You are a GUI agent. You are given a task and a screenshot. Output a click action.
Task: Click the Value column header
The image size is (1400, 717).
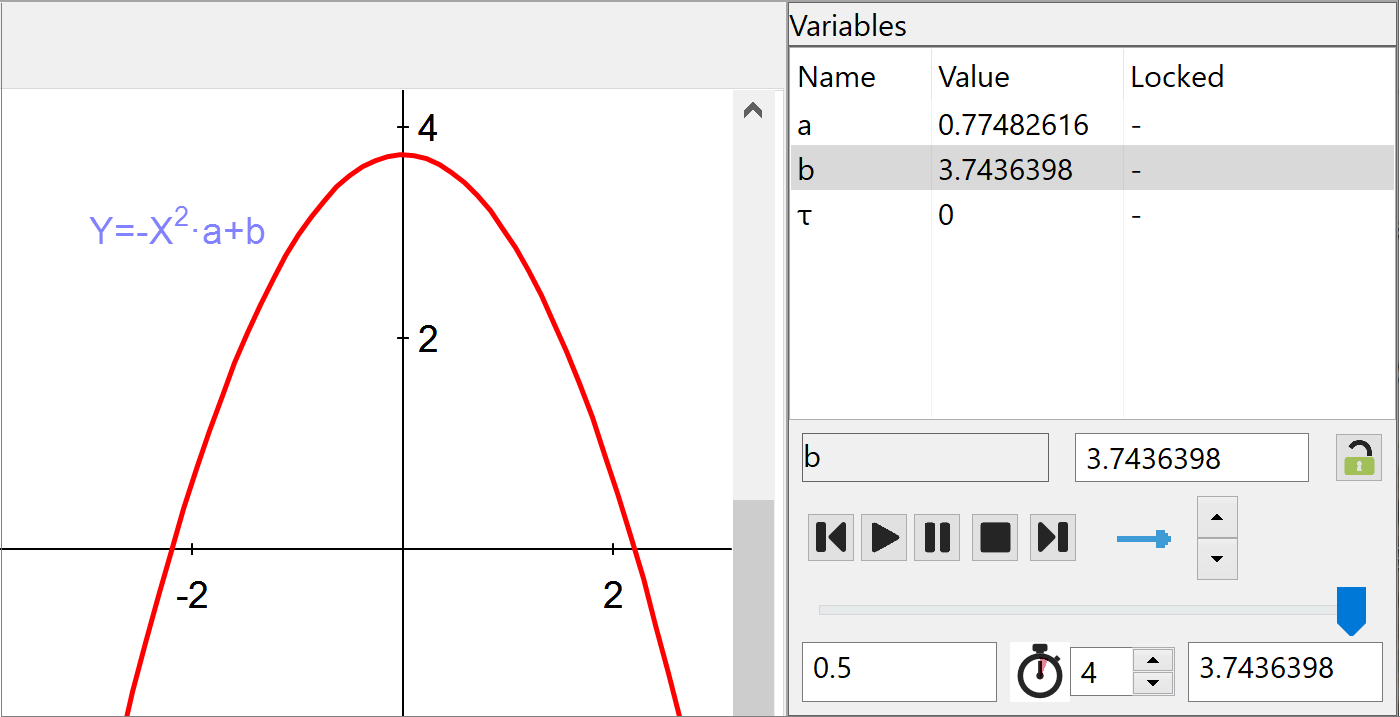tap(973, 77)
